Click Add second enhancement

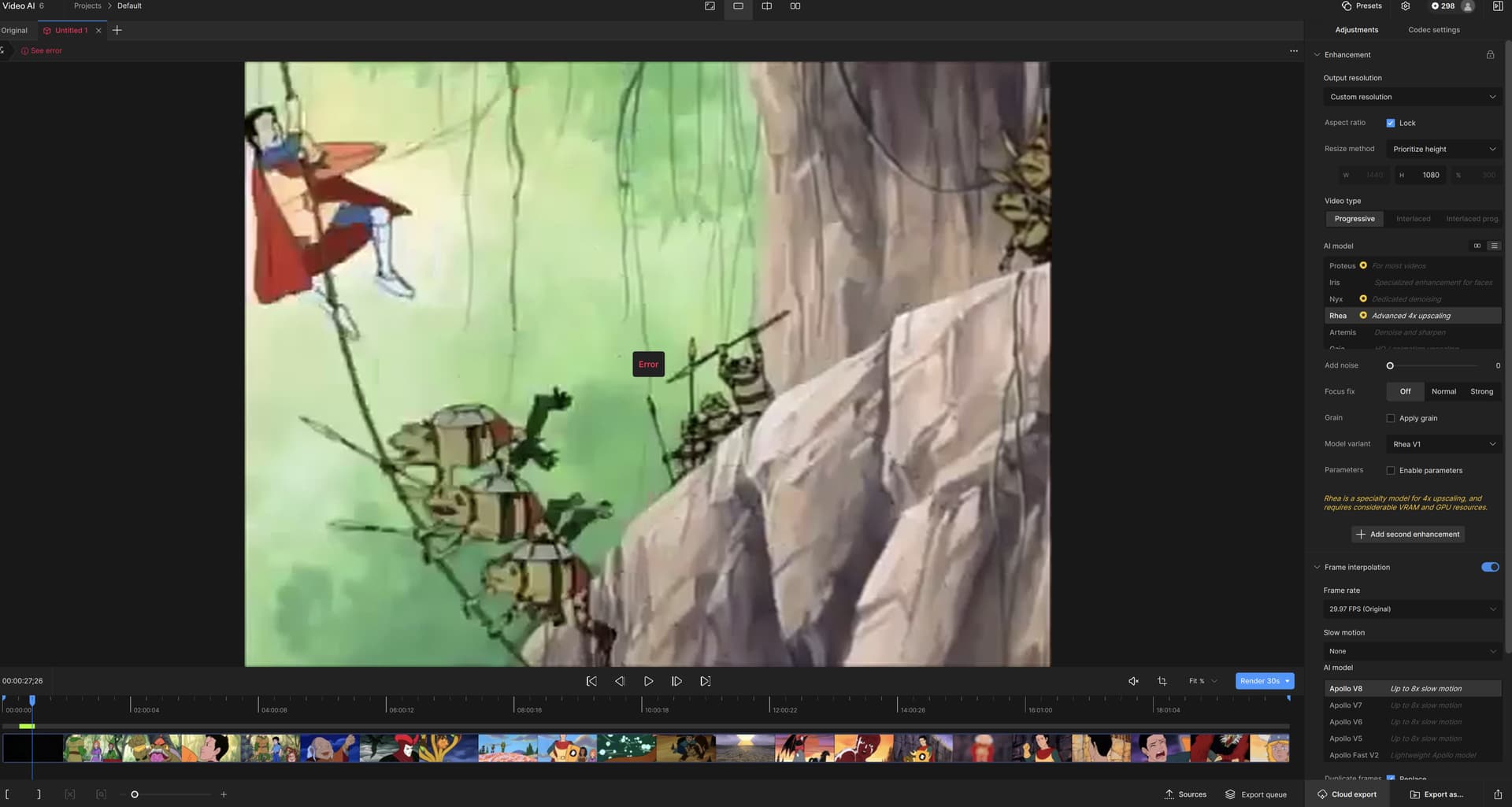tap(1408, 535)
